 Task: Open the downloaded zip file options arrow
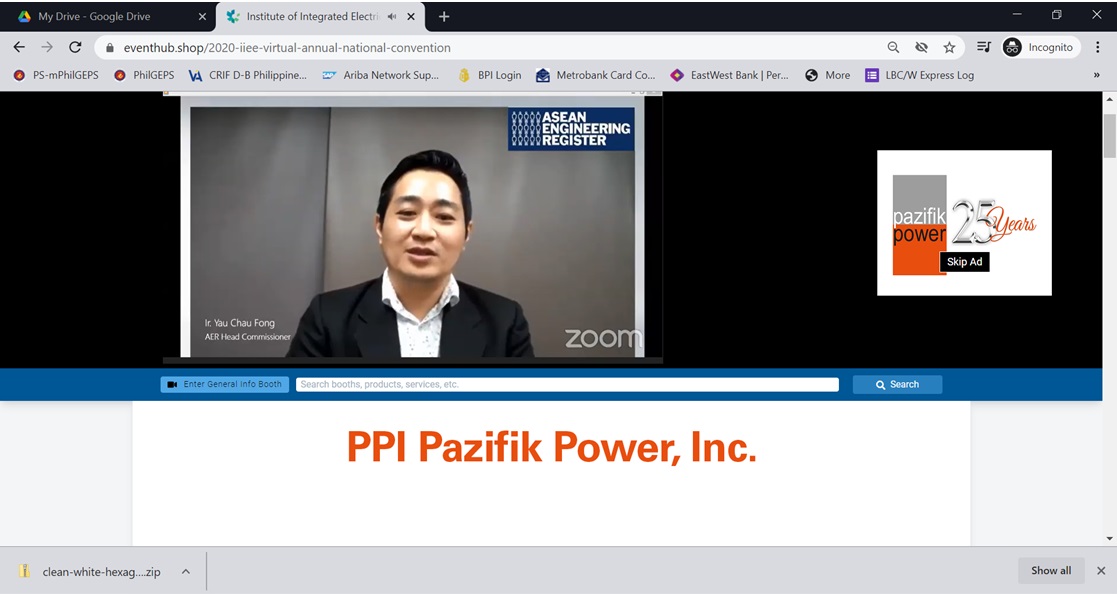click(185, 571)
